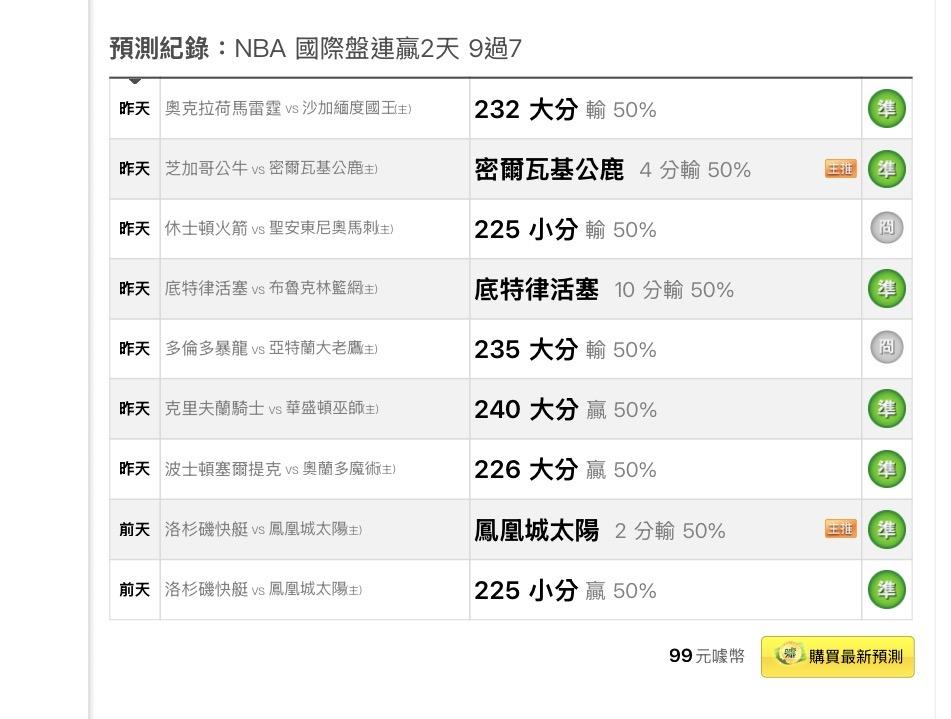Click the green 準 icon on the 240 大分 row
This screenshot has height=719, width=951.
[886, 409]
